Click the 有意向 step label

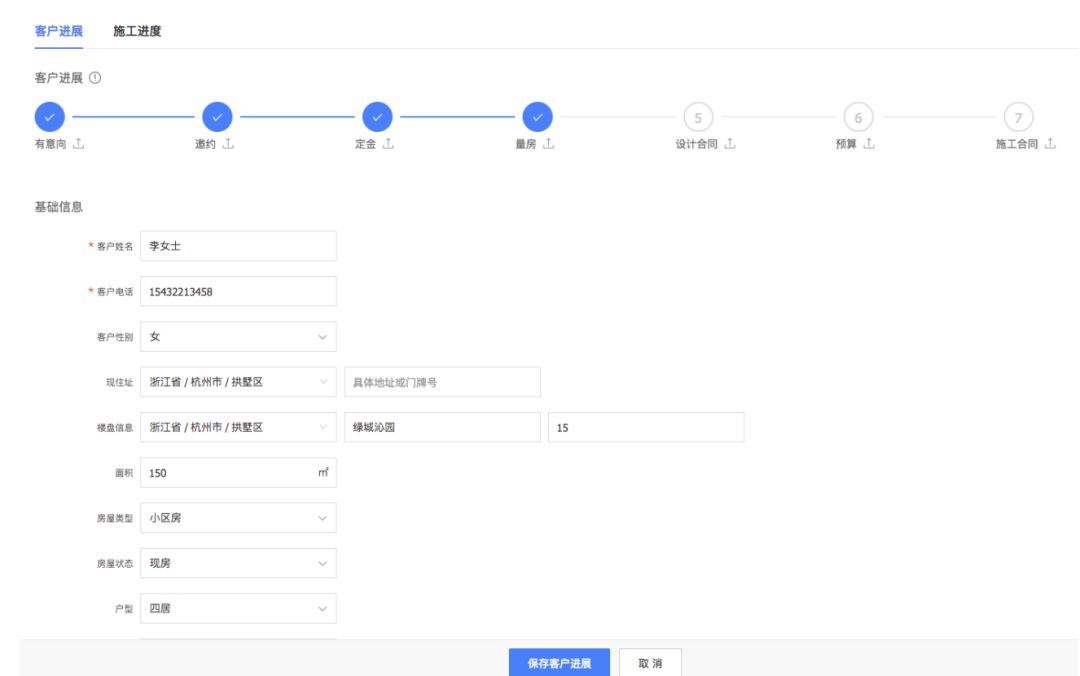click(50, 144)
